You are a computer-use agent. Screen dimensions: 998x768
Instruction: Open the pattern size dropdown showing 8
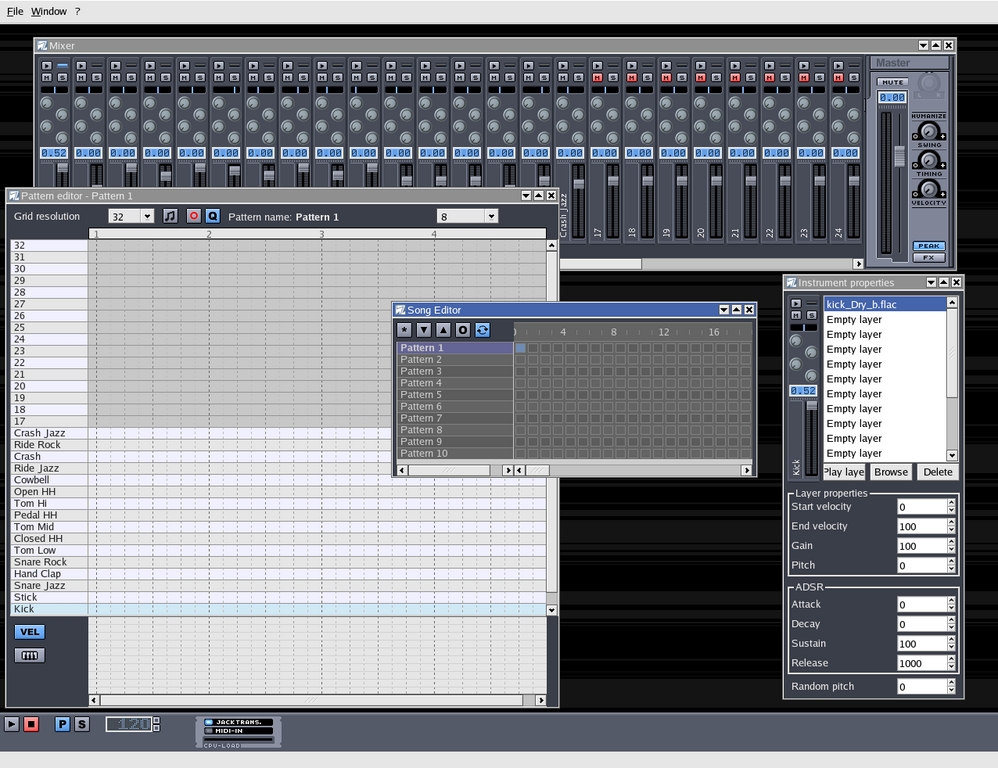point(467,216)
